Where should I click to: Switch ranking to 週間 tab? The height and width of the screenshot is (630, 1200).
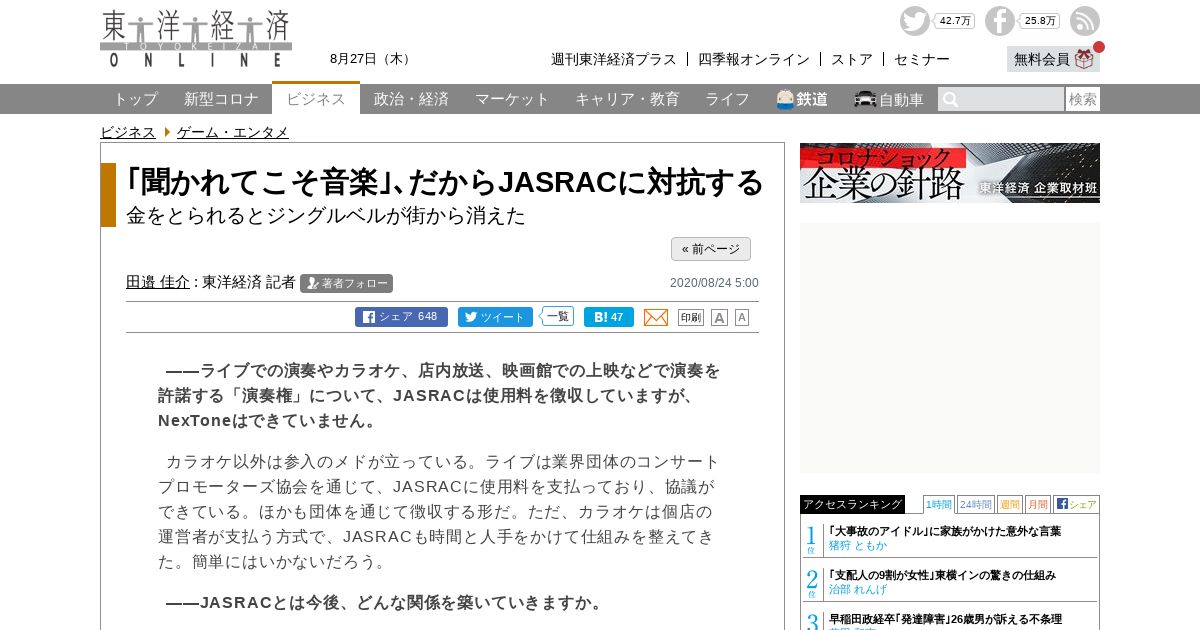click(1009, 504)
